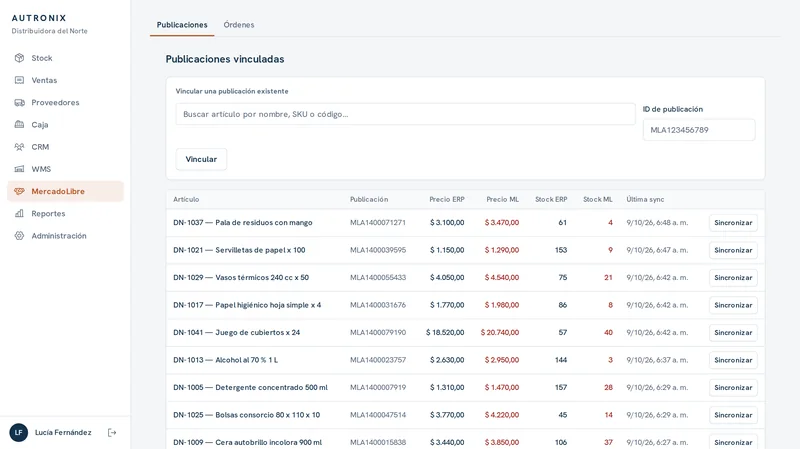Select publication MLA1400047514
This screenshot has height=449, width=800.
coord(378,415)
